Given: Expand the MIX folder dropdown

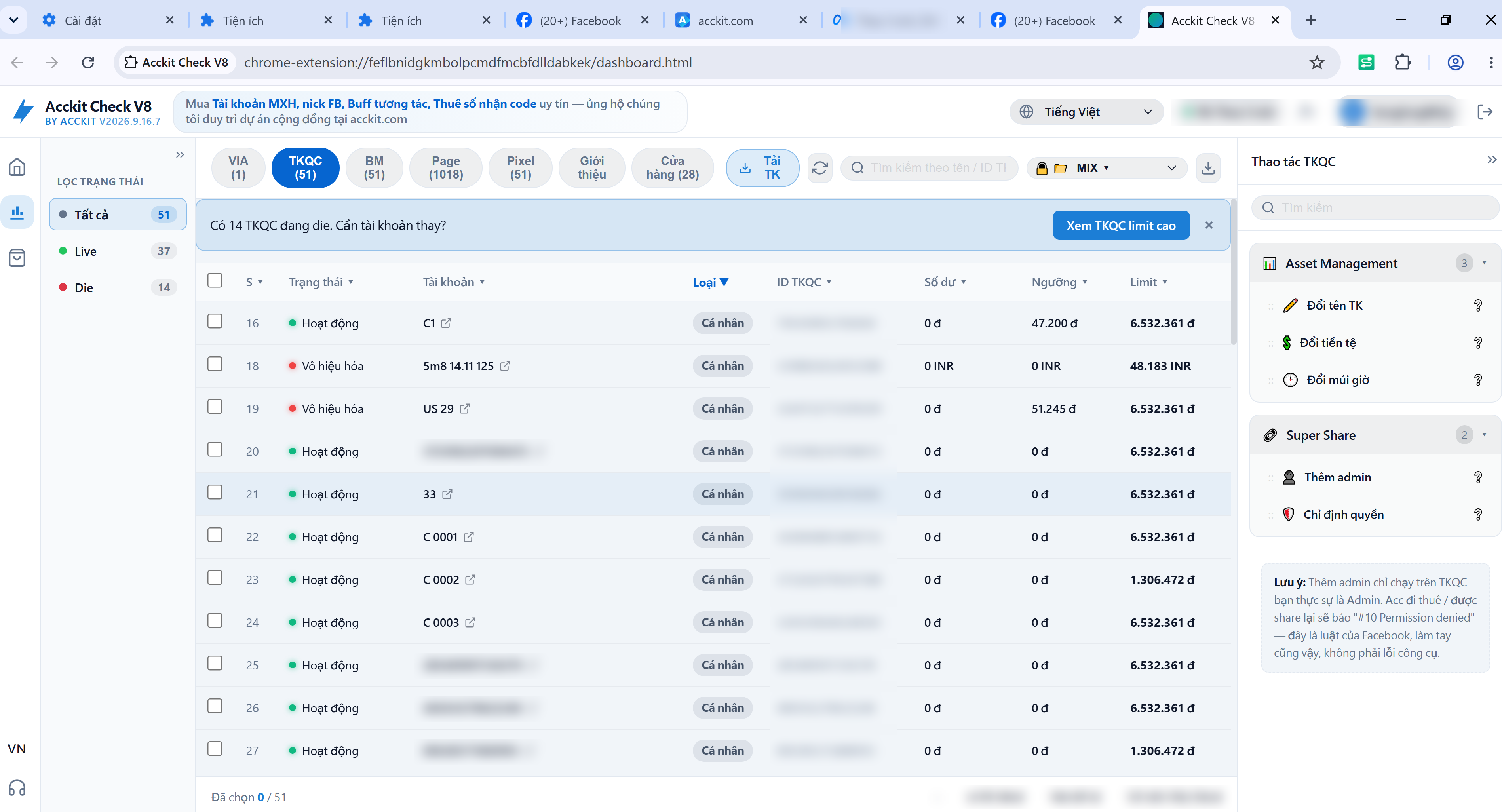Looking at the screenshot, I should click(1107, 168).
